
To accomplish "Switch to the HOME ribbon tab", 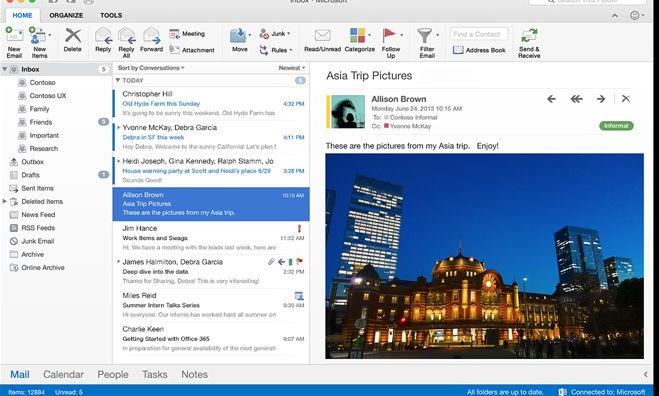I will 22,15.
